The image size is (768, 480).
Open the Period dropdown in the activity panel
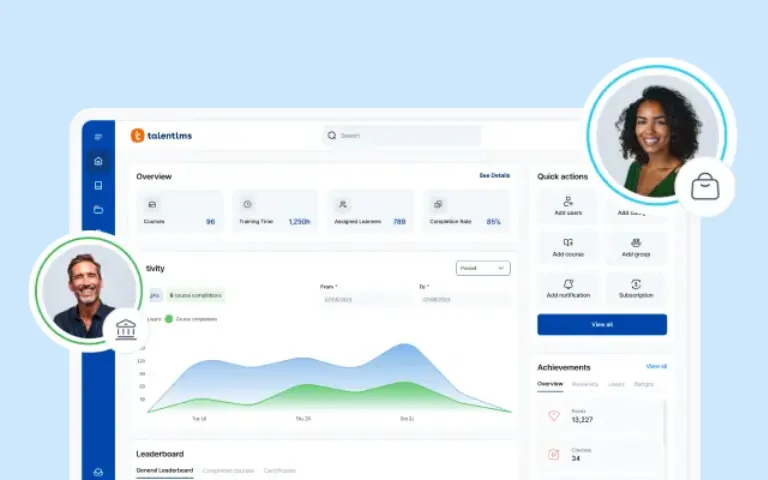tap(483, 268)
